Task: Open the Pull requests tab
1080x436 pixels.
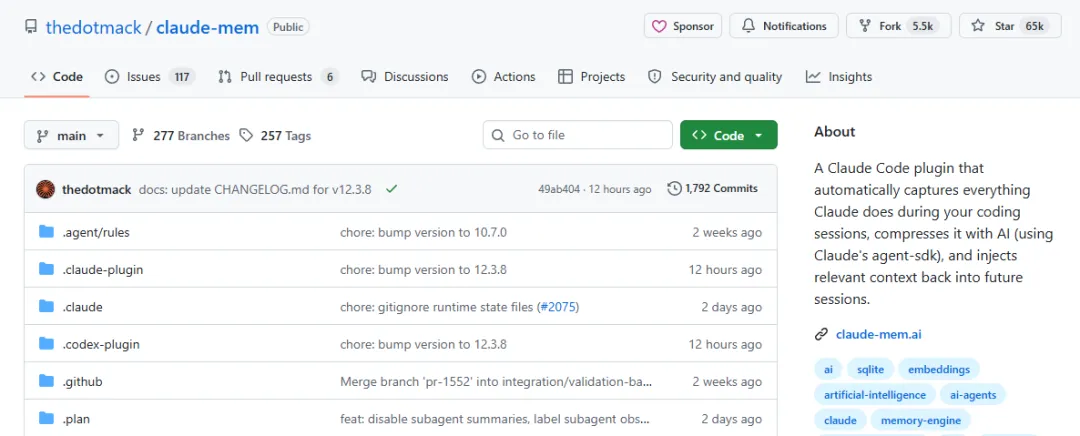Action: 276,77
